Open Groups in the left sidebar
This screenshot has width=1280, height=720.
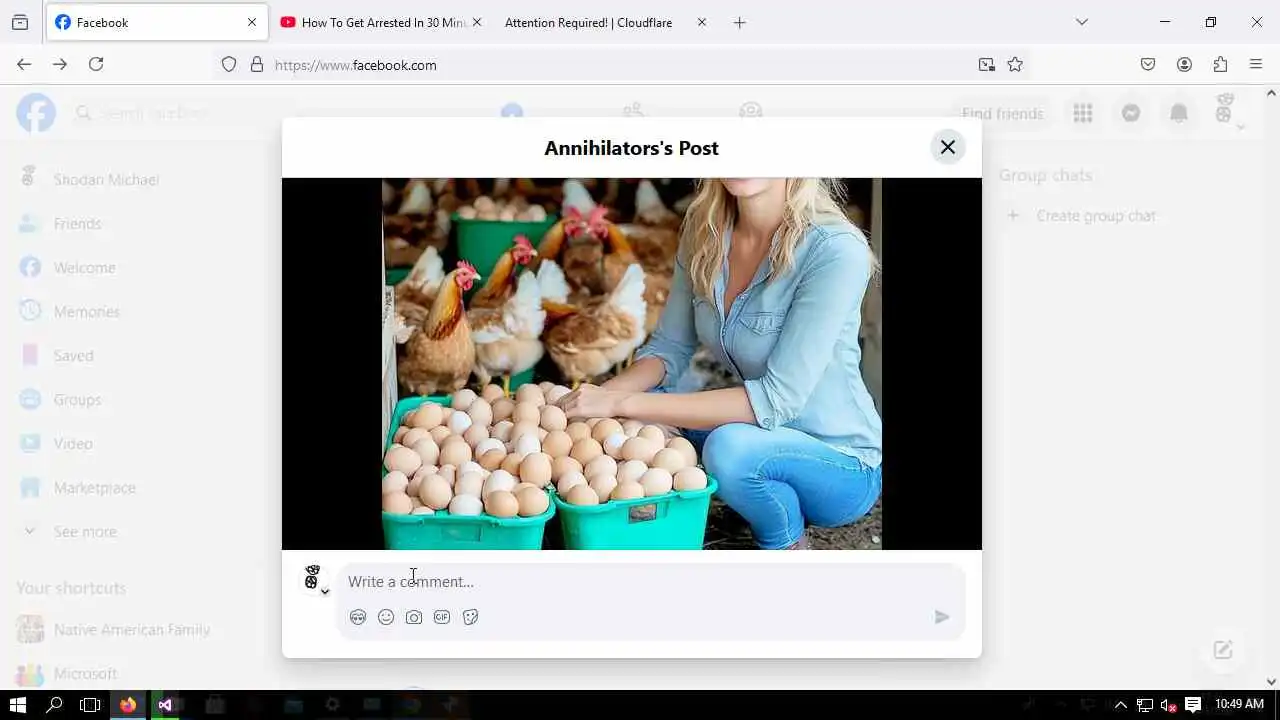pyautogui.click(x=78, y=400)
